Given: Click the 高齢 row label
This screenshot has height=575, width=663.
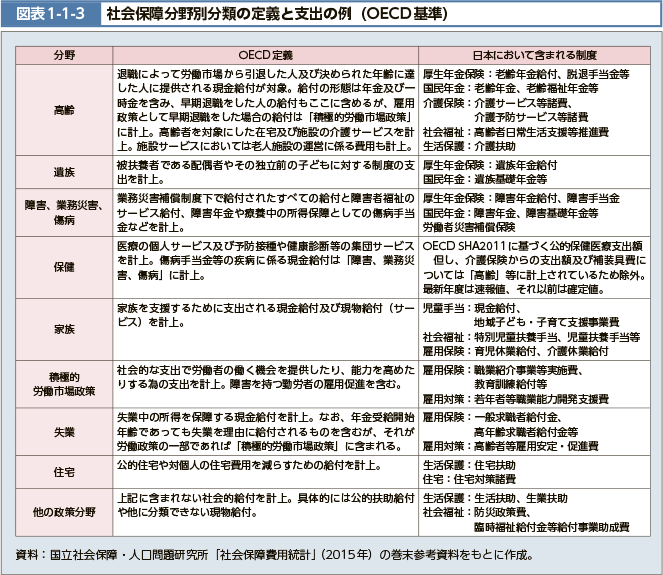Looking at the screenshot, I should (x=64, y=109).
